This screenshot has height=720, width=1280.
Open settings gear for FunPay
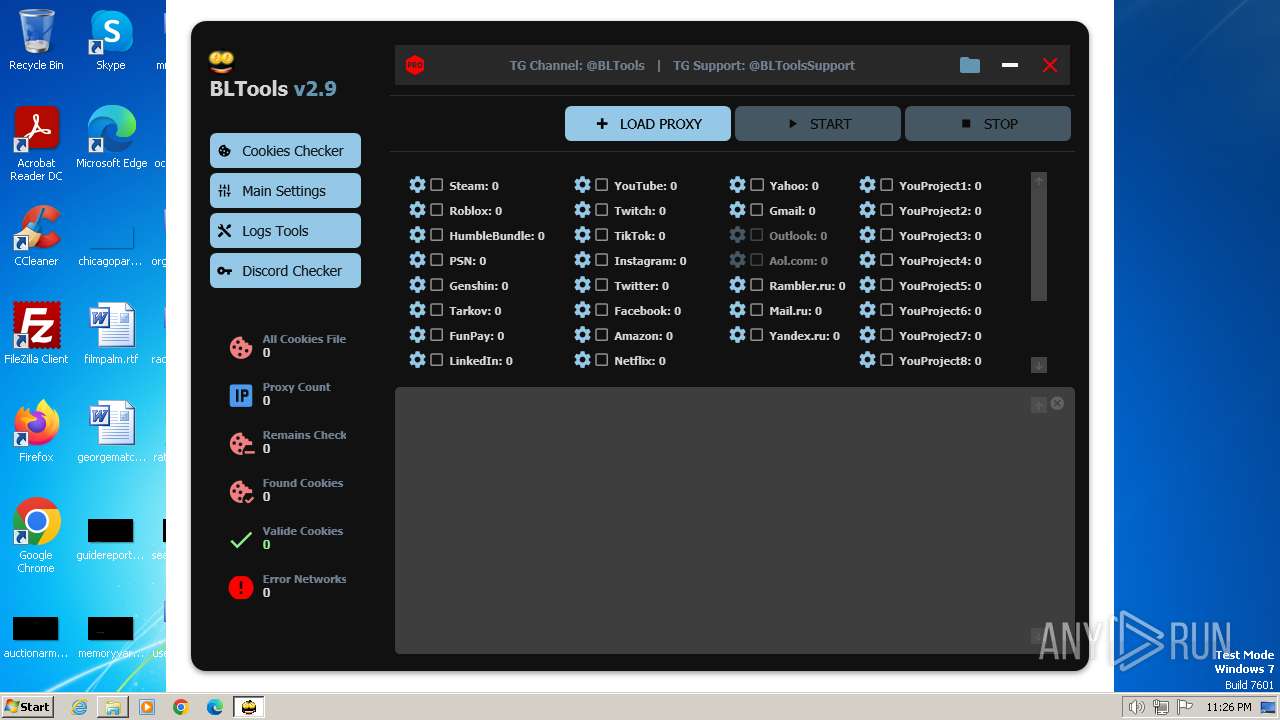418,335
